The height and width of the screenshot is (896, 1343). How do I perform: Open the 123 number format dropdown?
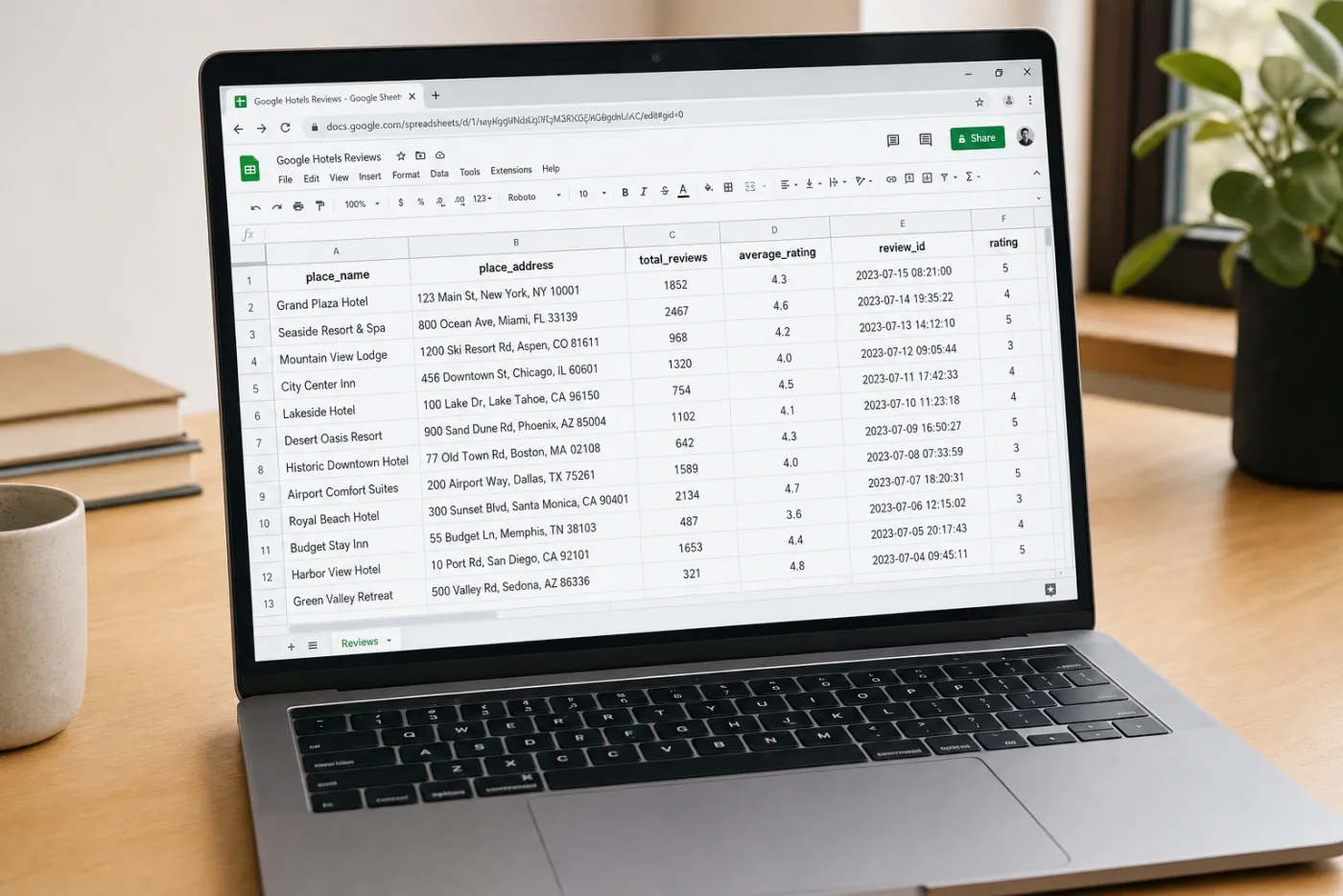point(482,199)
